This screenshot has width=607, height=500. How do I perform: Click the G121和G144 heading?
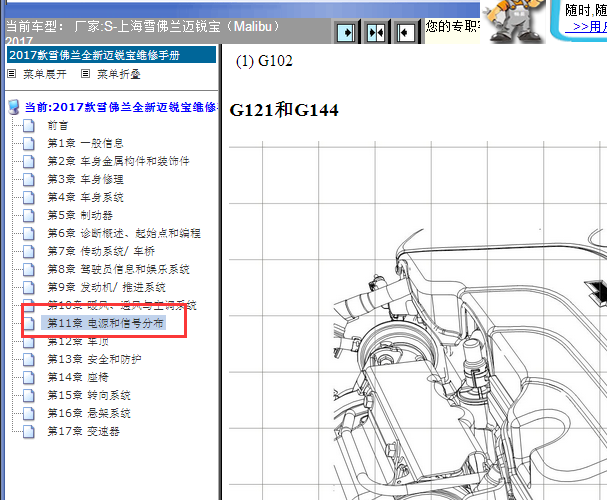284,110
